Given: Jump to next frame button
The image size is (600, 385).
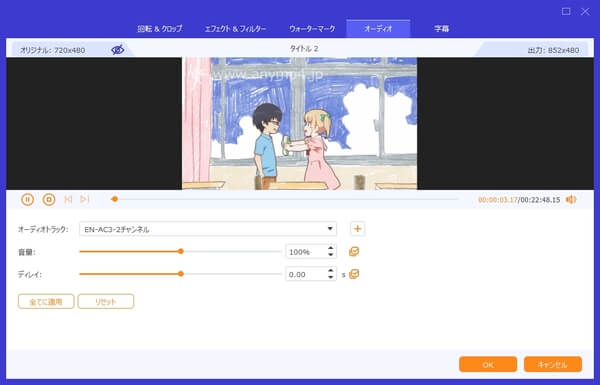Looking at the screenshot, I should point(85,199).
